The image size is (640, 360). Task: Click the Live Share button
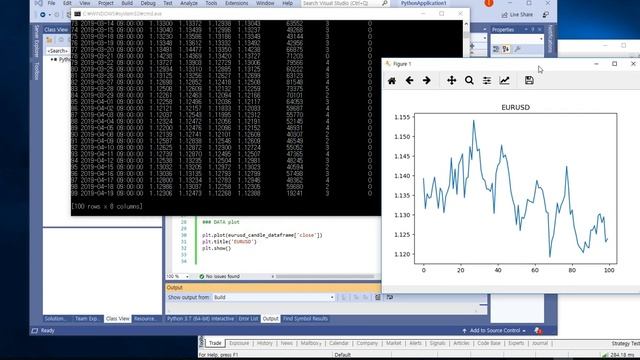[x=517, y=15]
